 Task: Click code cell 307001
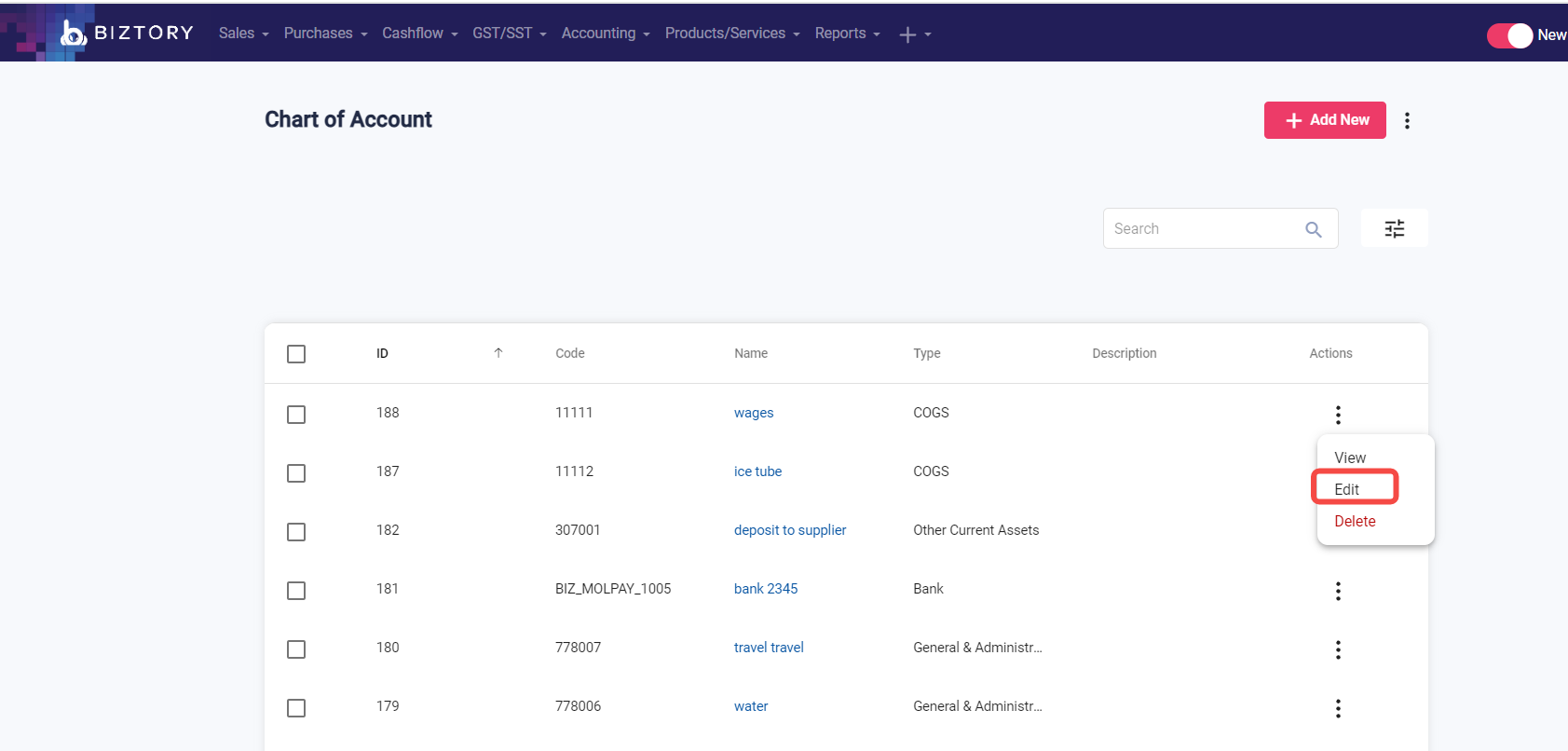tap(578, 530)
